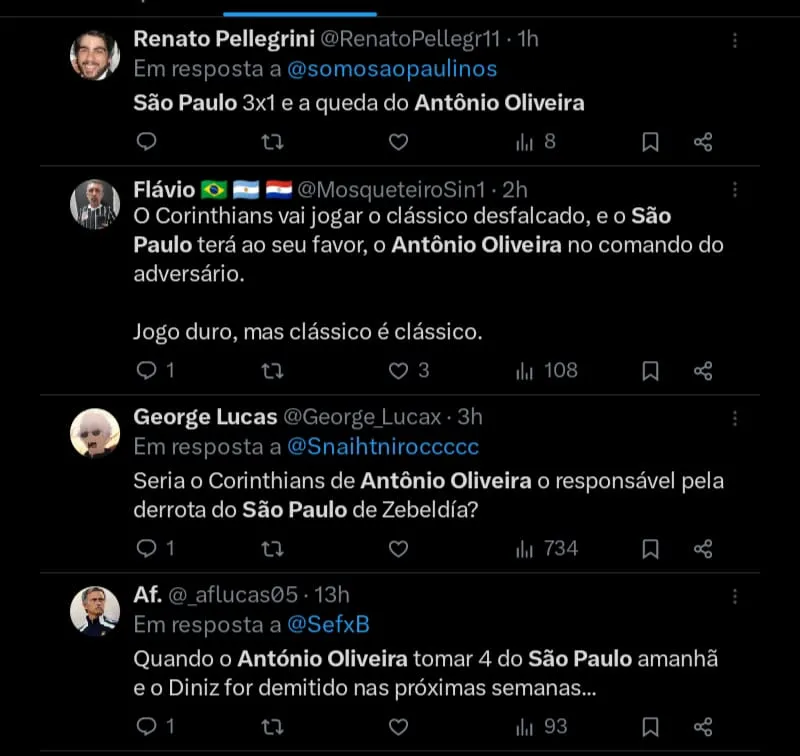Open the @Snaihtnirocccc mention link
Viewport: 800px width, 756px height.
(x=383, y=446)
